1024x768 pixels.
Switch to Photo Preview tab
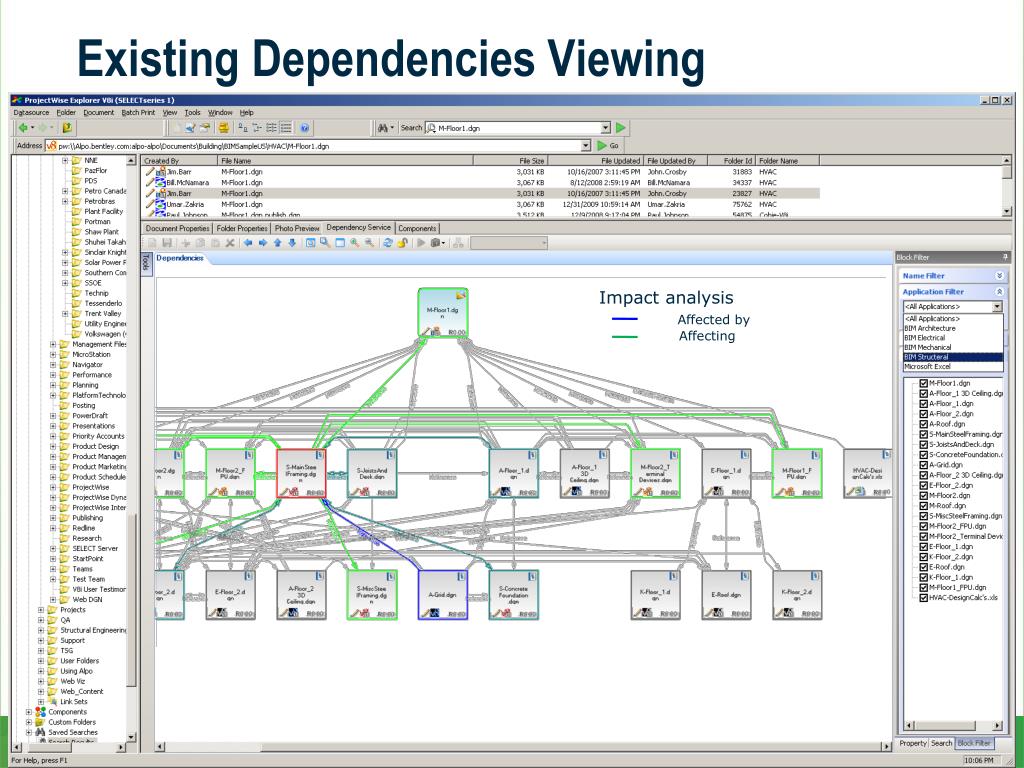(x=297, y=229)
